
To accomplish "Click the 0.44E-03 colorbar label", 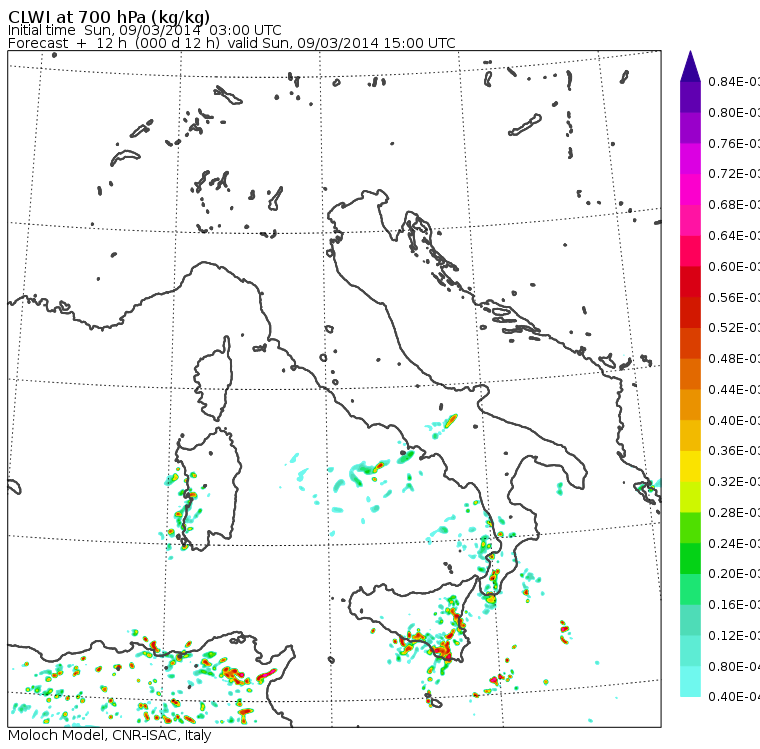I will click(734, 390).
